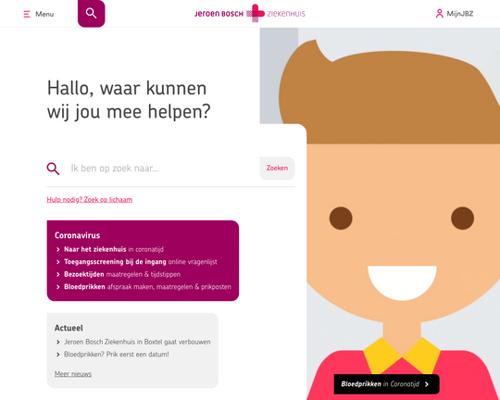The width and height of the screenshot is (500, 400).
Task: Open MijnJBZ in the top navigation
Action: [460, 14]
